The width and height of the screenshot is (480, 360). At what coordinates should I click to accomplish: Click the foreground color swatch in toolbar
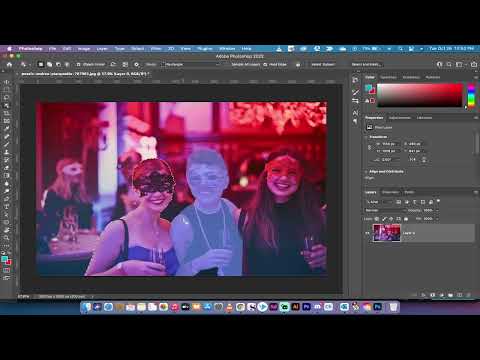pos(4,259)
